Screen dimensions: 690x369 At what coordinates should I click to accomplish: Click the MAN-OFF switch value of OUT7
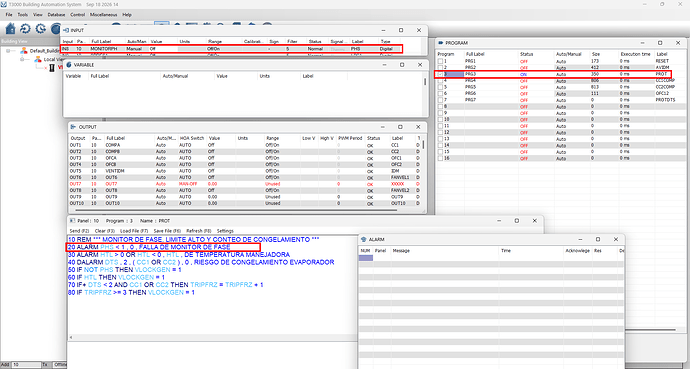[188, 184]
